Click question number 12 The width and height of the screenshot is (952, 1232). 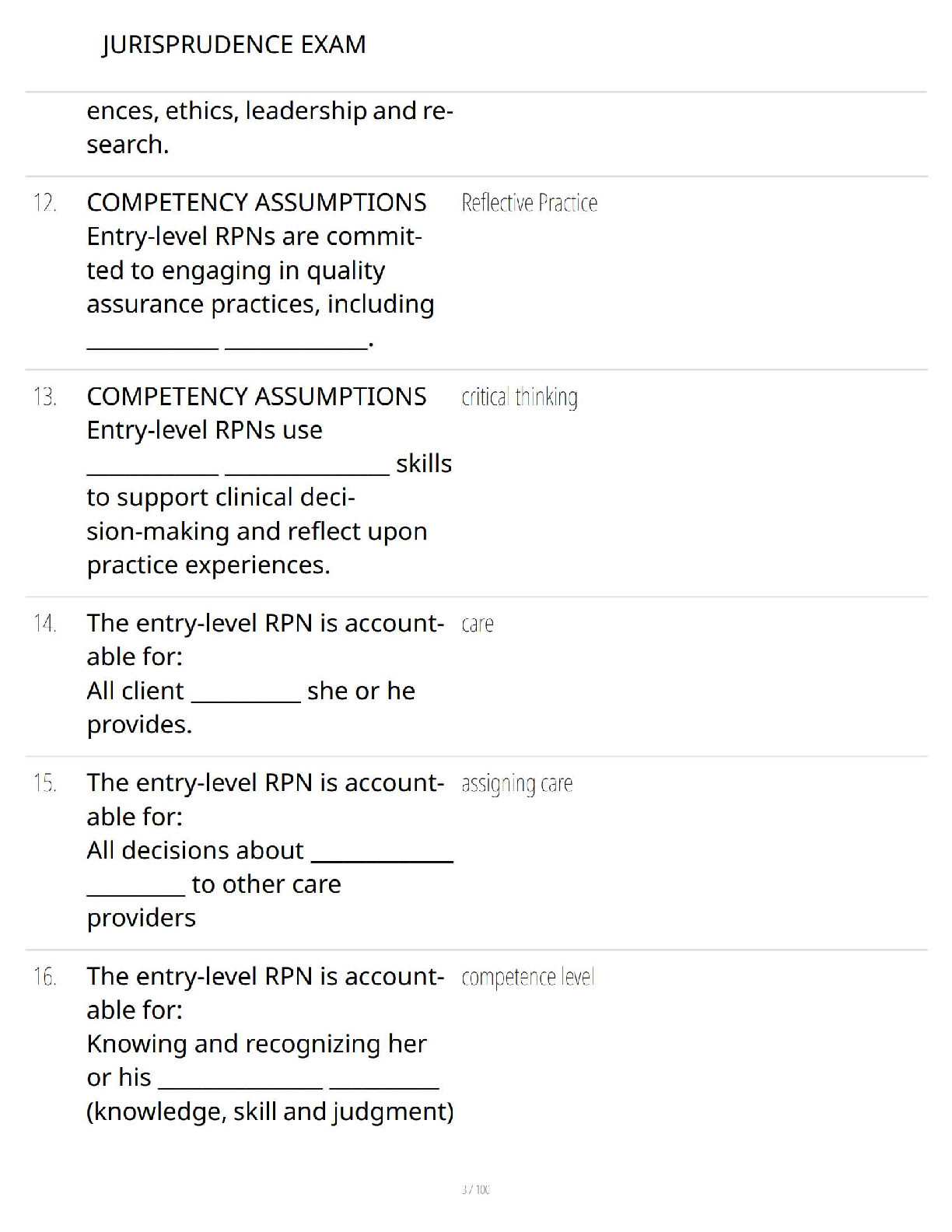pyautogui.click(x=45, y=203)
